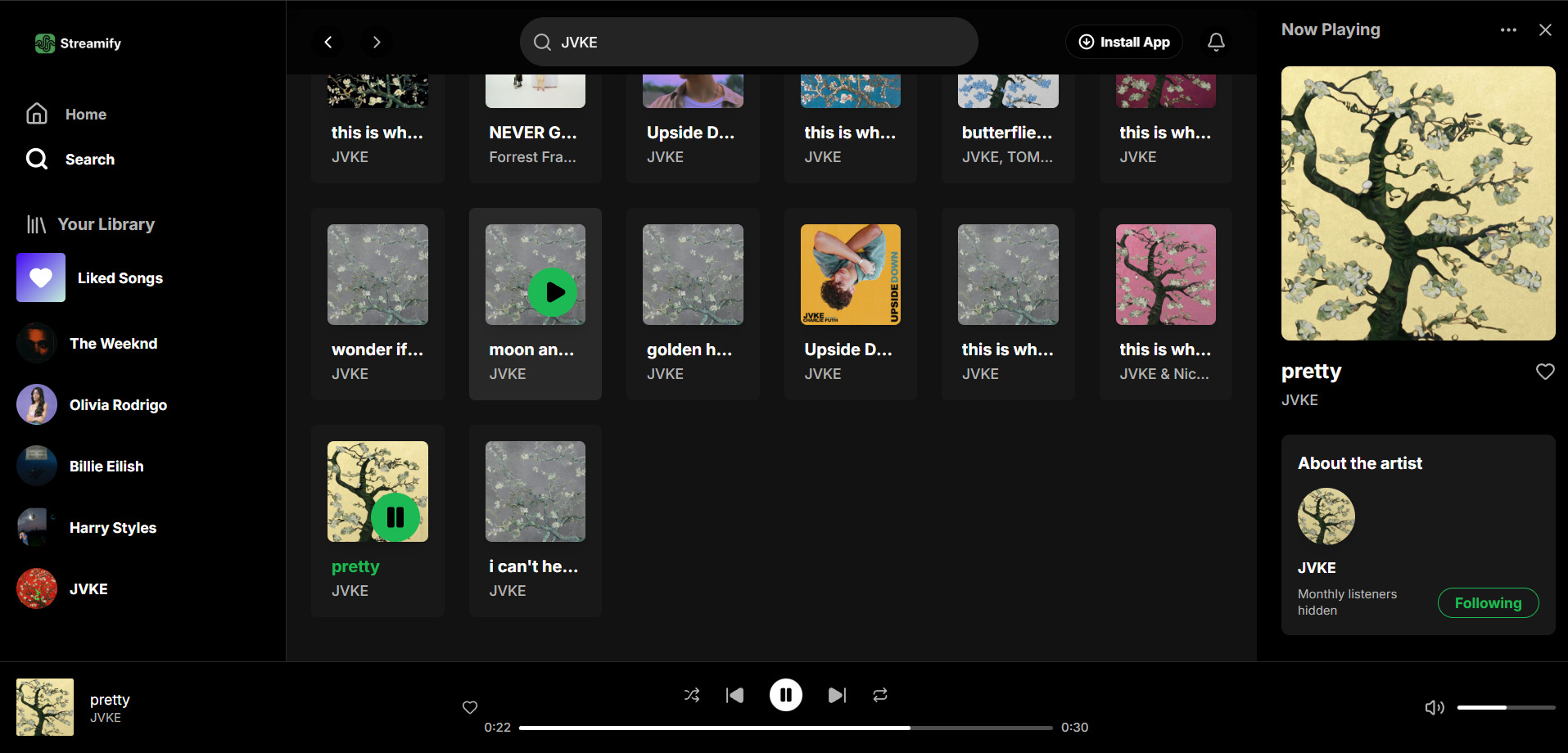Toggle repeat mode
The image size is (1568, 753).
point(880,695)
